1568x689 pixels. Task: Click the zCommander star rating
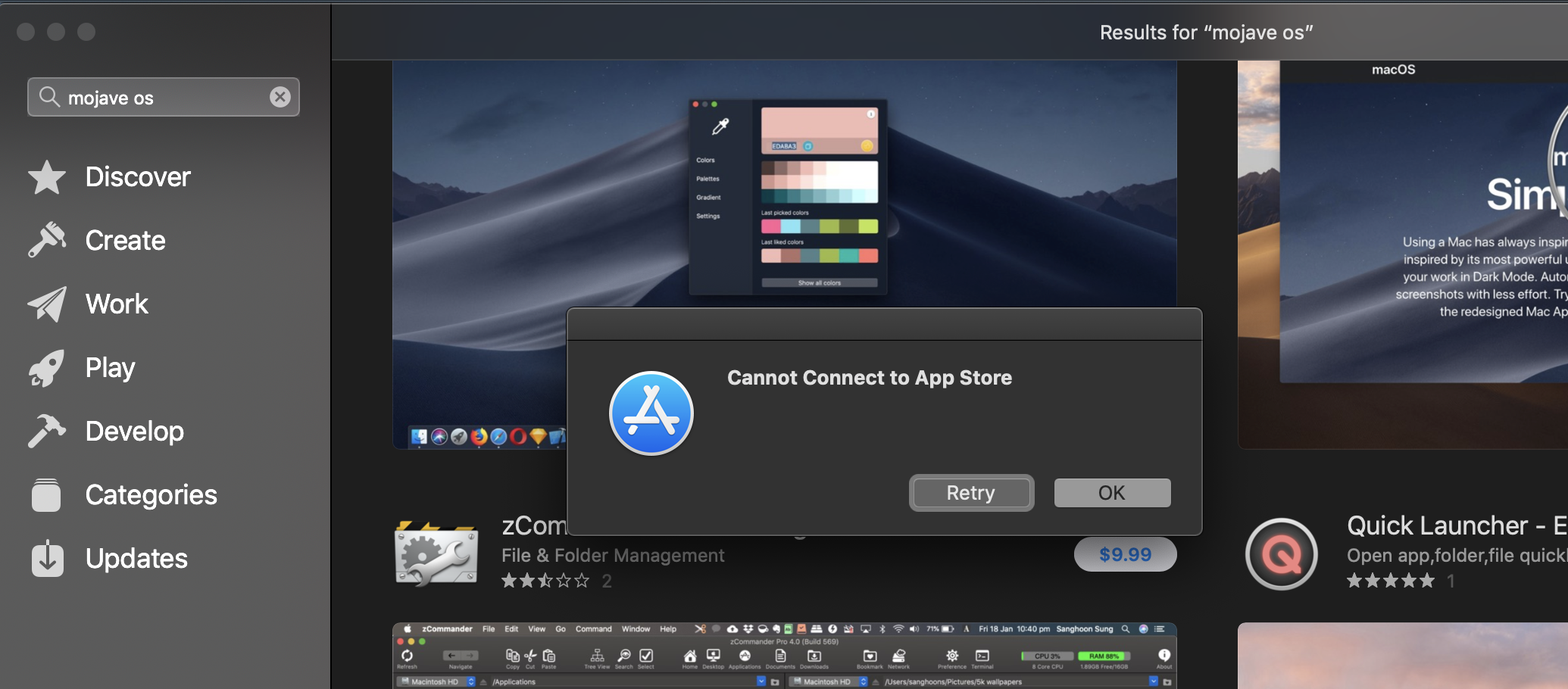pyautogui.click(x=545, y=581)
